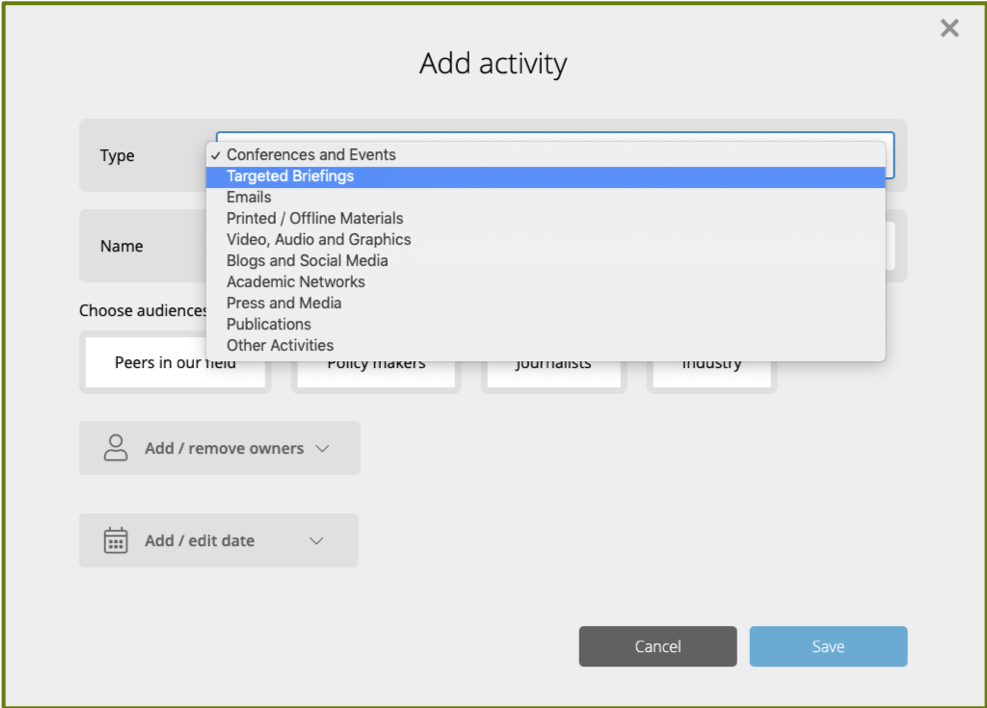This screenshot has height=708, width=987.
Task: Expand the Add / edit date chevron
Action: 316,541
